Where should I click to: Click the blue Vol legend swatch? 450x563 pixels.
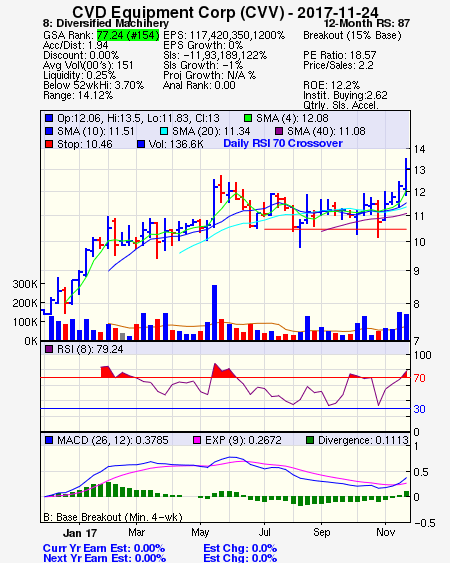coord(141,144)
